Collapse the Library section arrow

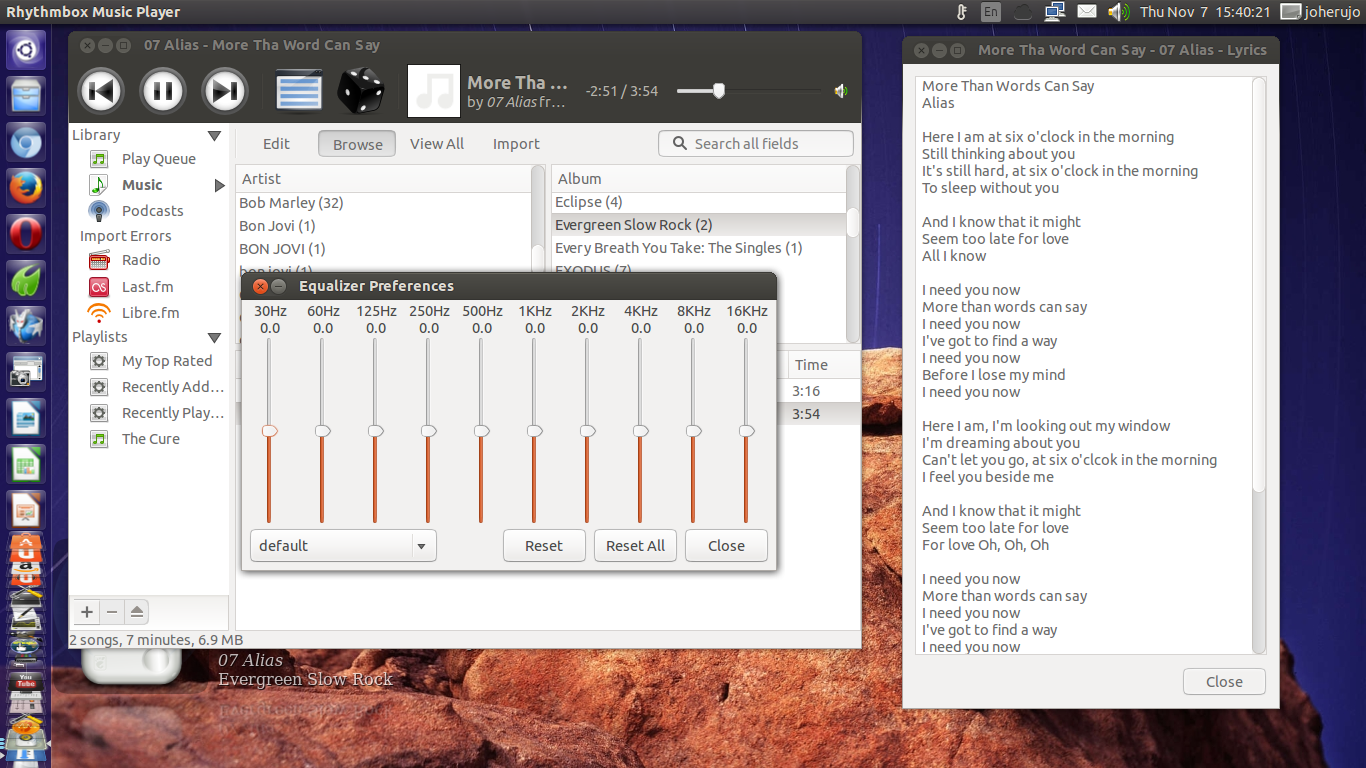point(214,134)
